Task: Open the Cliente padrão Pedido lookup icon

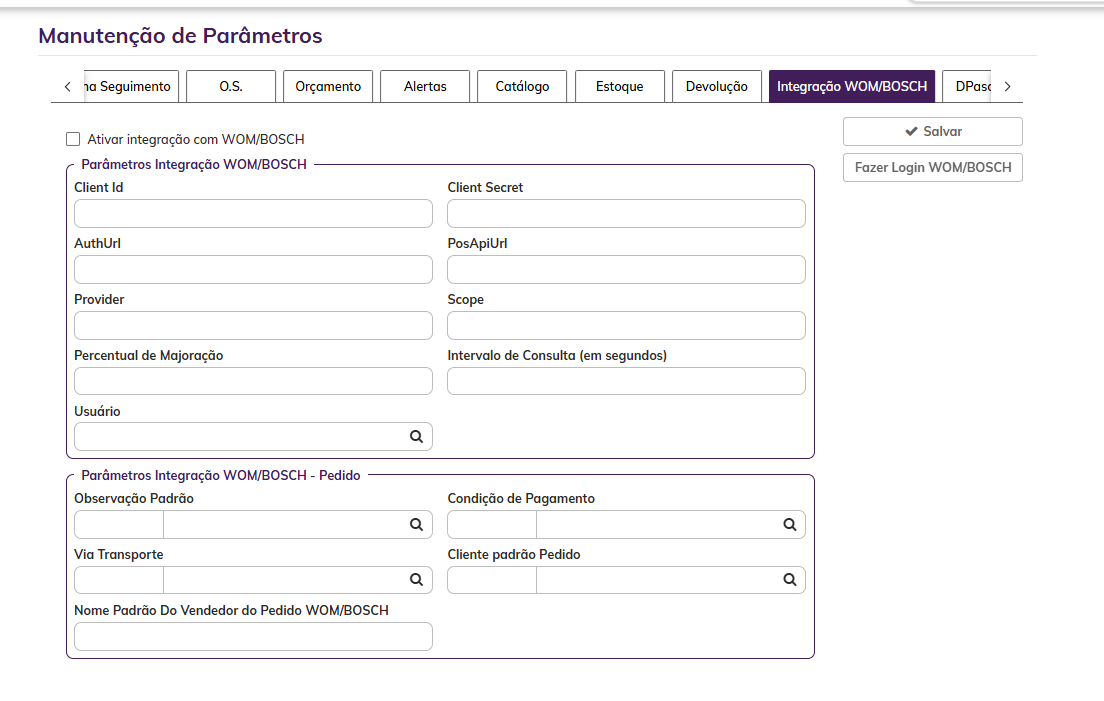Action: tap(789, 580)
